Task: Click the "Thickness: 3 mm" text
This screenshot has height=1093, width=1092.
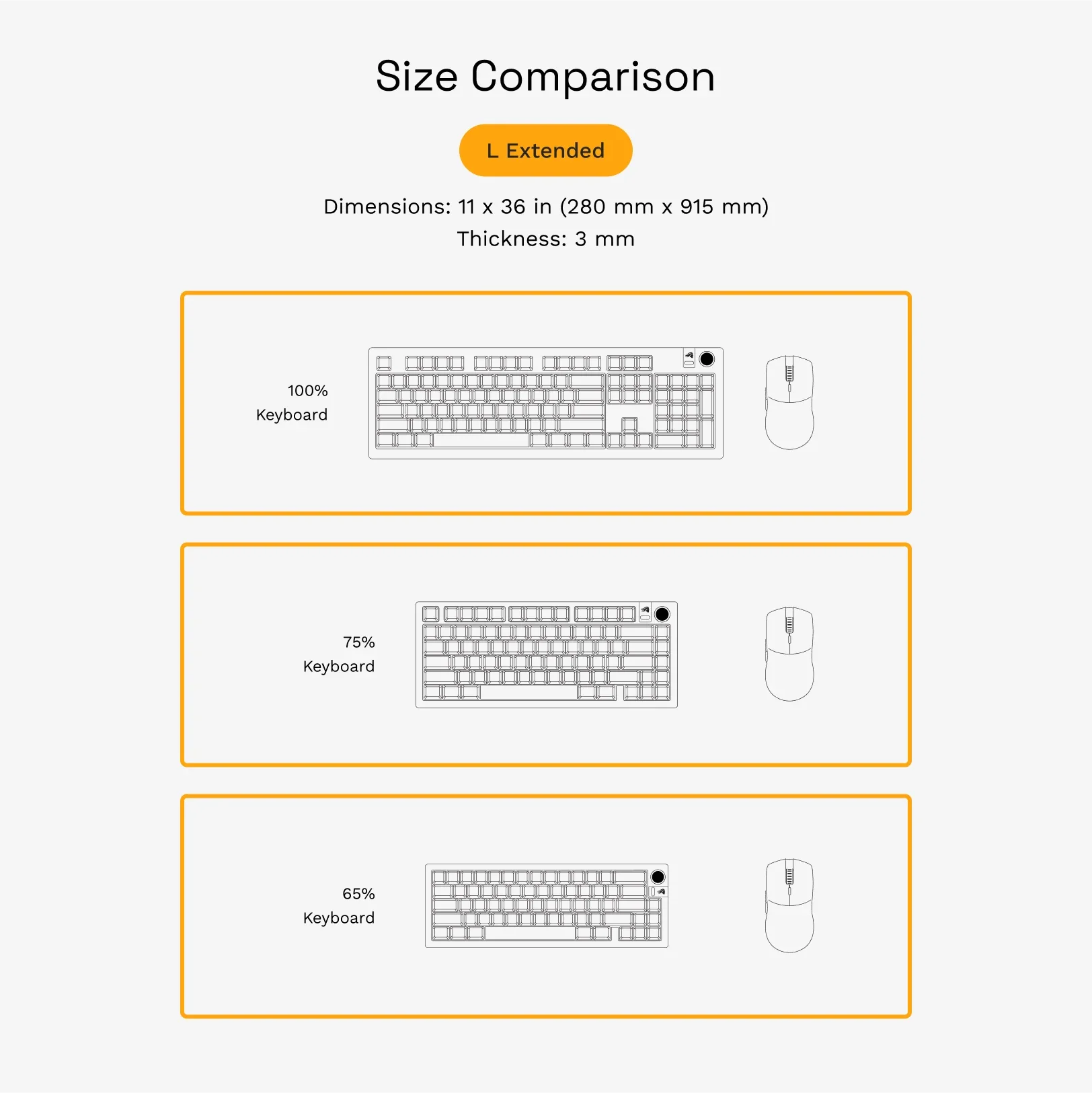Action: point(545,239)
